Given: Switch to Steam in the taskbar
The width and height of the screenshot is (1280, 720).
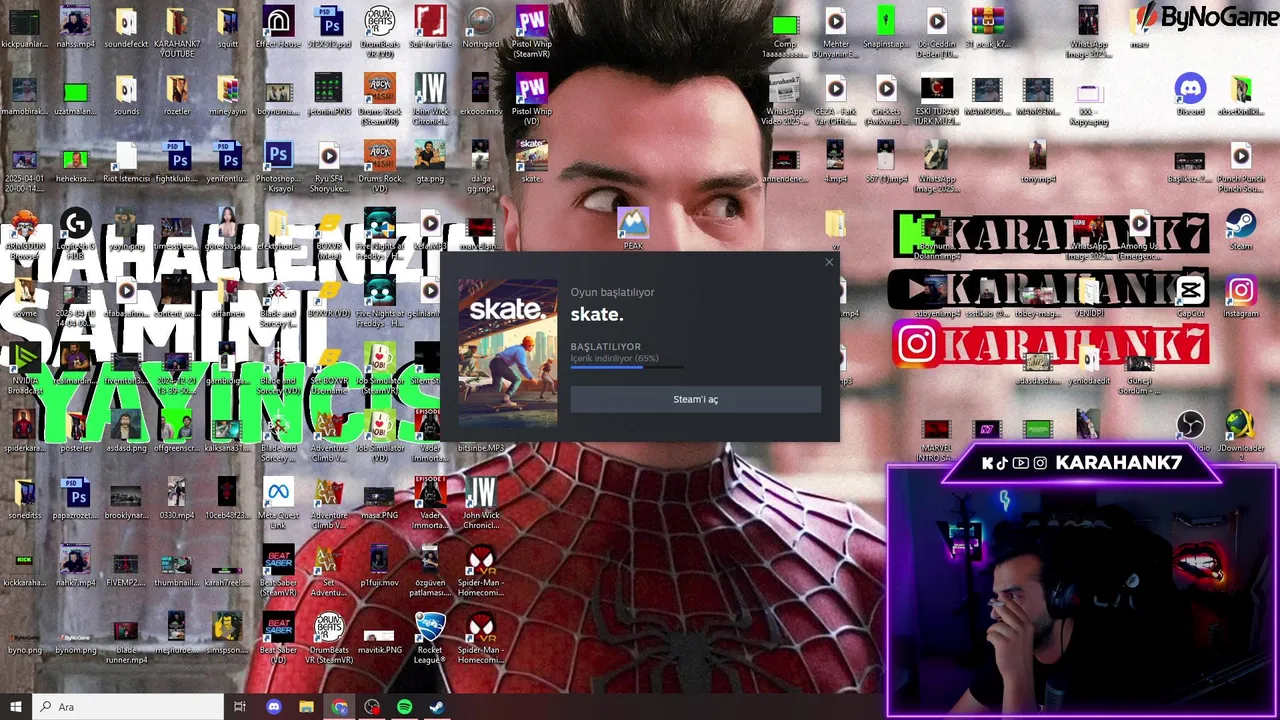Looking at the screenshot, I should 437,707.
